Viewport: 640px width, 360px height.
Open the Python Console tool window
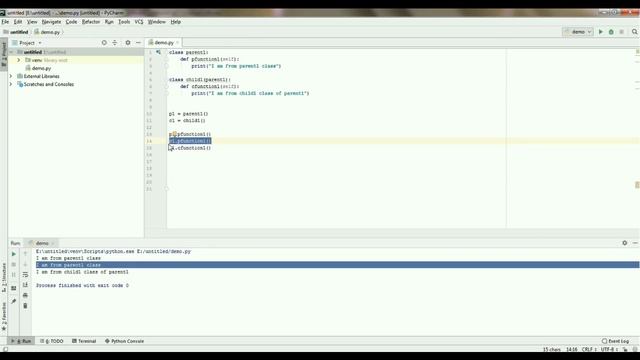coord(124,341)
